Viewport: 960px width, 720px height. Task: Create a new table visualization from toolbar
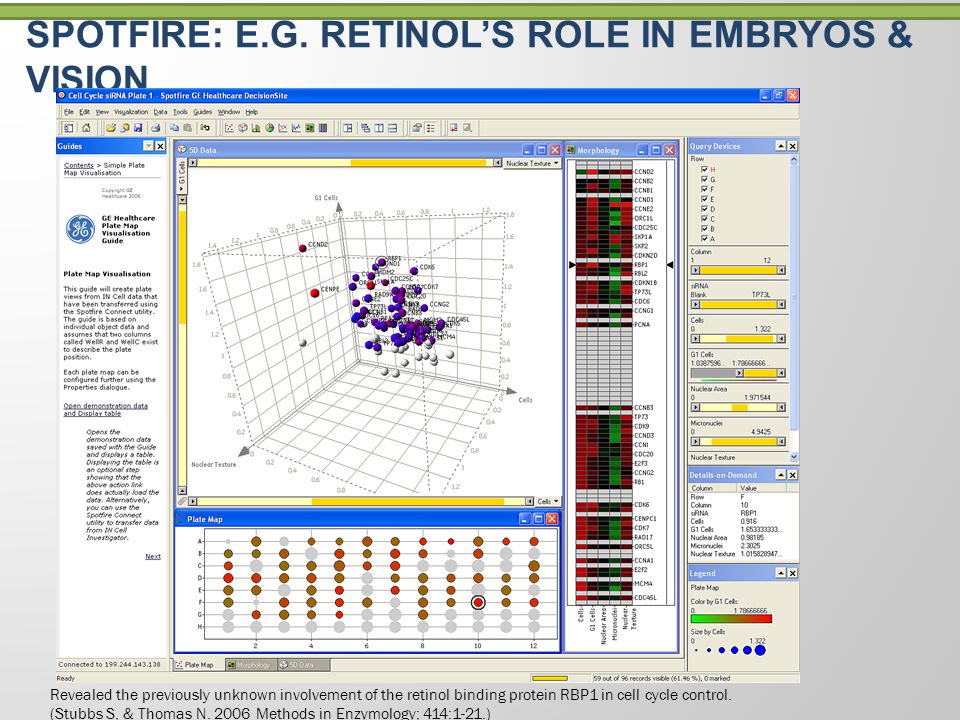323,128
